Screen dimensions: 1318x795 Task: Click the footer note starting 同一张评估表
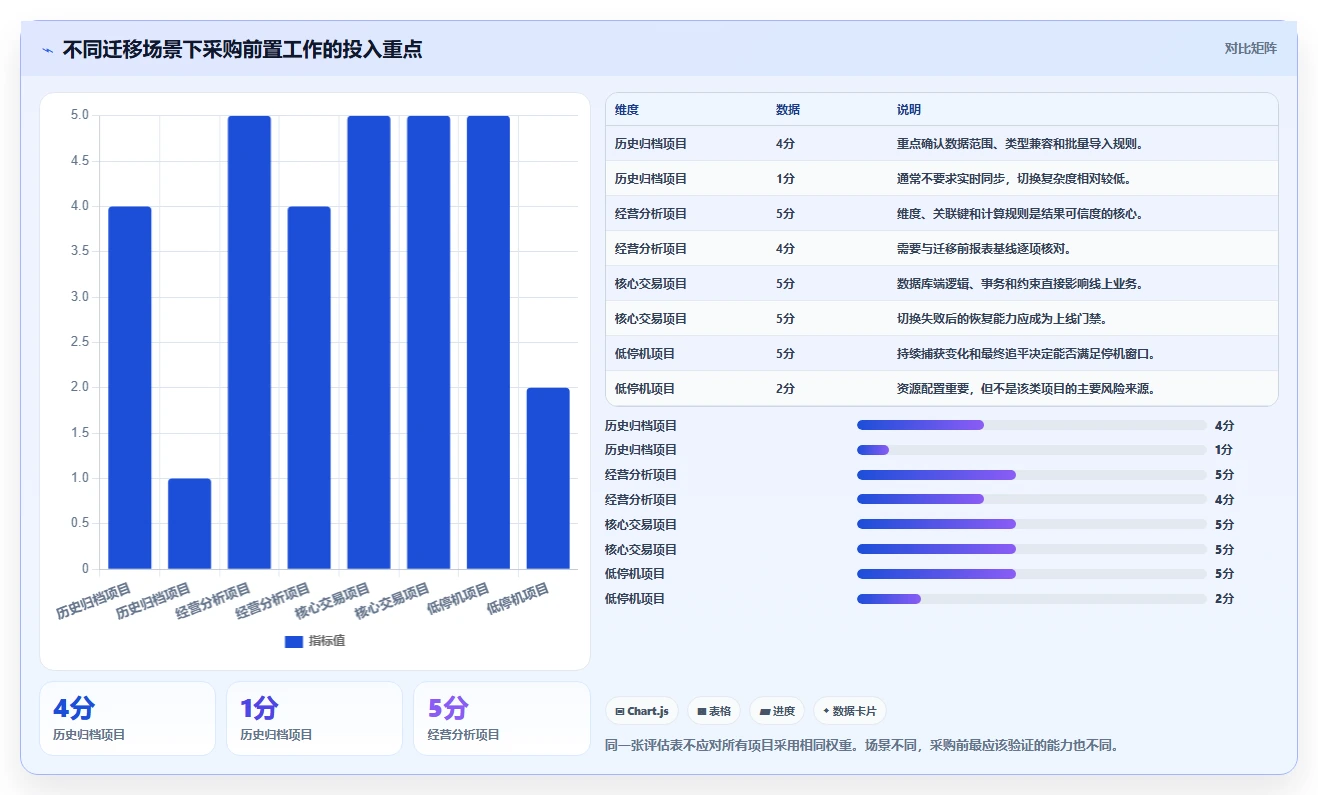pos(861,745)
